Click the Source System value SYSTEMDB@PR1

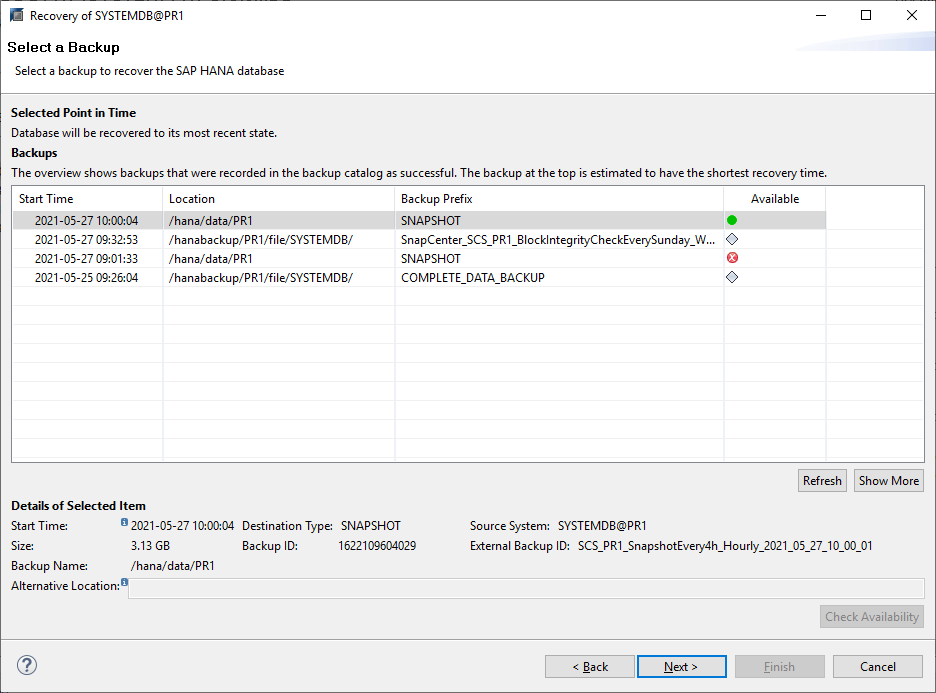(x=602, y=526)
